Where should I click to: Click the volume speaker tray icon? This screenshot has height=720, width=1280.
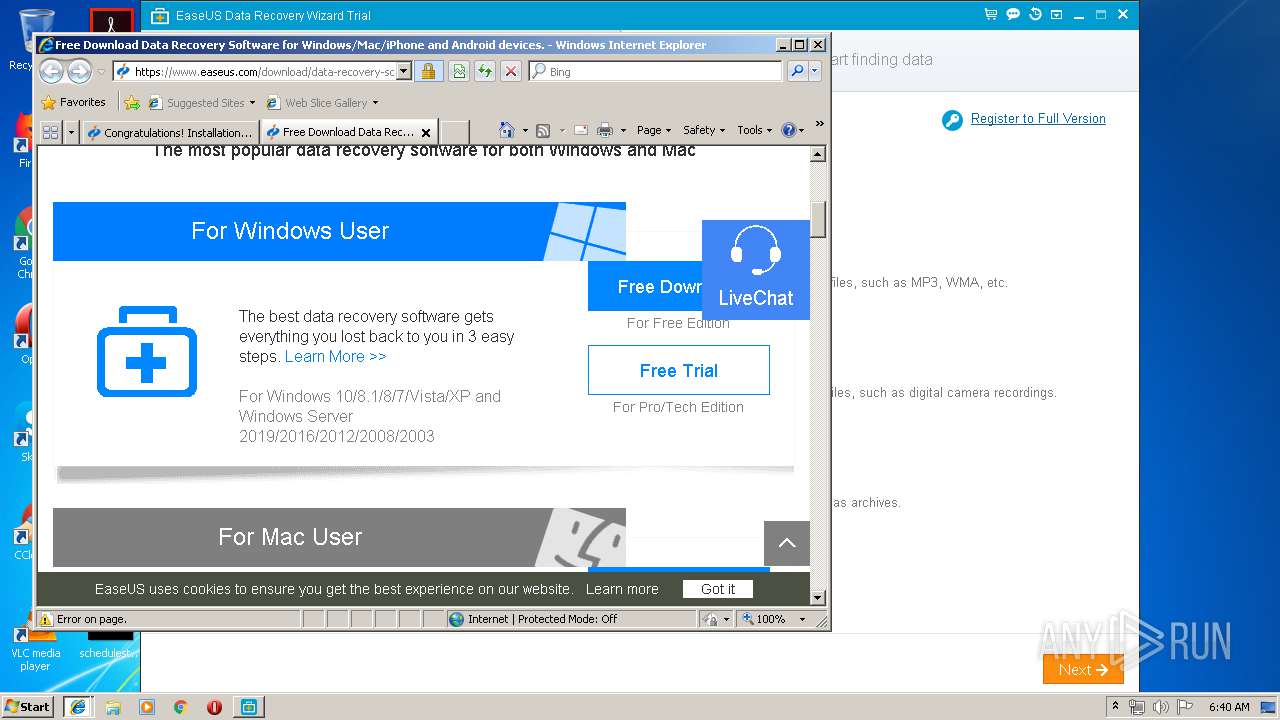1160,707
